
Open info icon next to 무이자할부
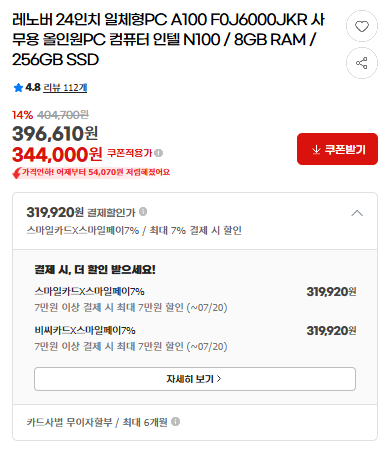pyautogui.click(x=176, y=422)
